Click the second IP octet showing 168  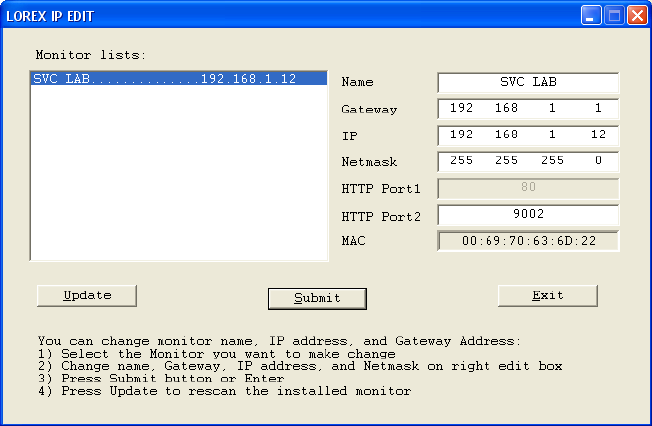[x=507, y=134]
